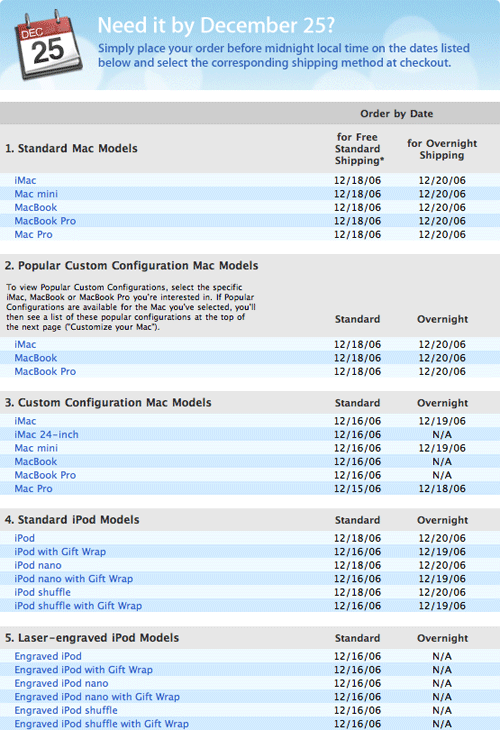The image size is (500, 730).
Task: Open the Engraved iPod nano link
Action: [x=61, y=683]
